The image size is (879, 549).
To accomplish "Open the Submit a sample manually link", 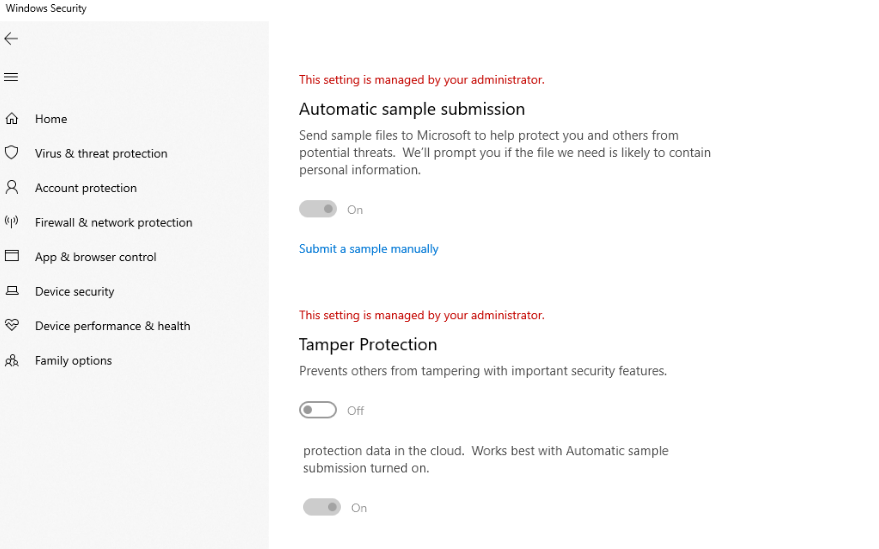I will click(x=368, y=249).
